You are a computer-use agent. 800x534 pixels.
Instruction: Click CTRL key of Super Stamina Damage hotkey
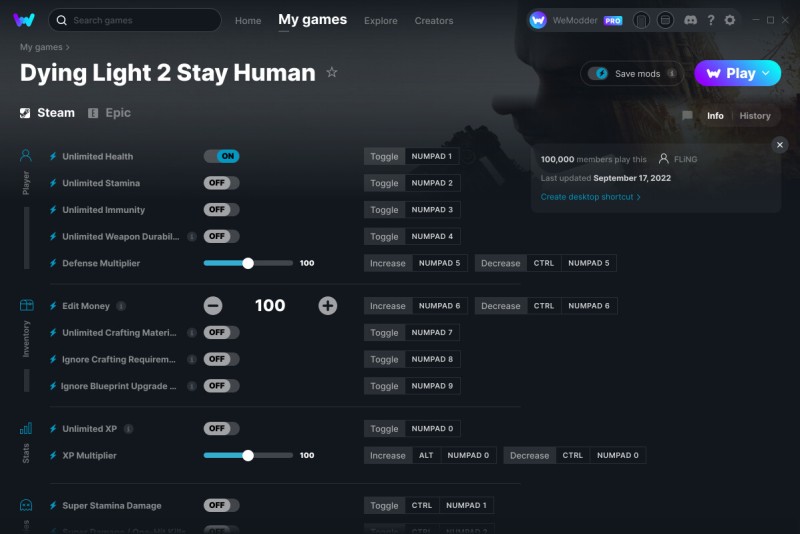pos(421,505)
